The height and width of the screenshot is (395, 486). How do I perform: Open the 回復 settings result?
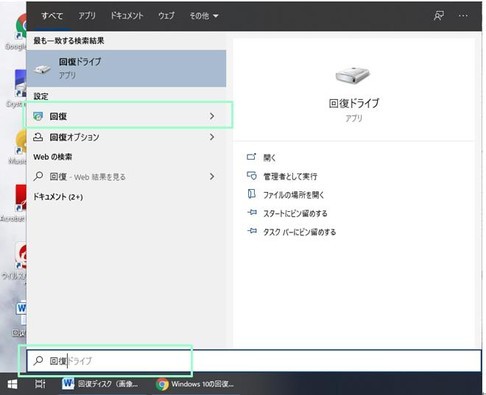(x=126, y=116)
